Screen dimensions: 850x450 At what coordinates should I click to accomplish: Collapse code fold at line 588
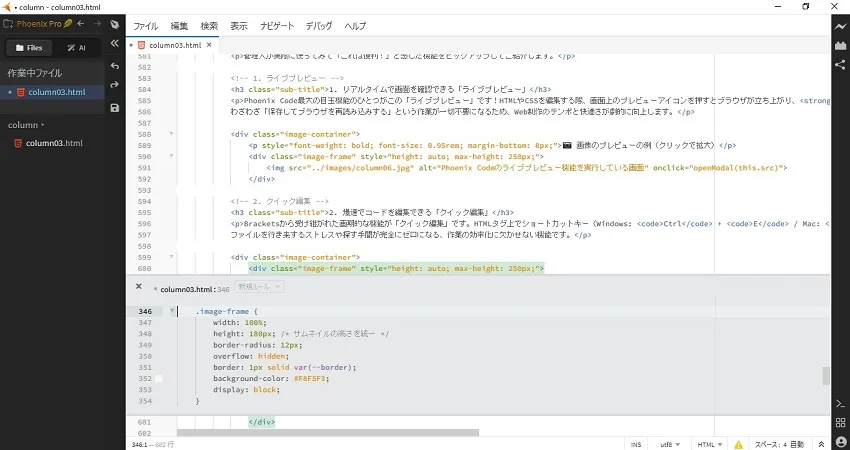pyautogui.click(x=171, y=133)
